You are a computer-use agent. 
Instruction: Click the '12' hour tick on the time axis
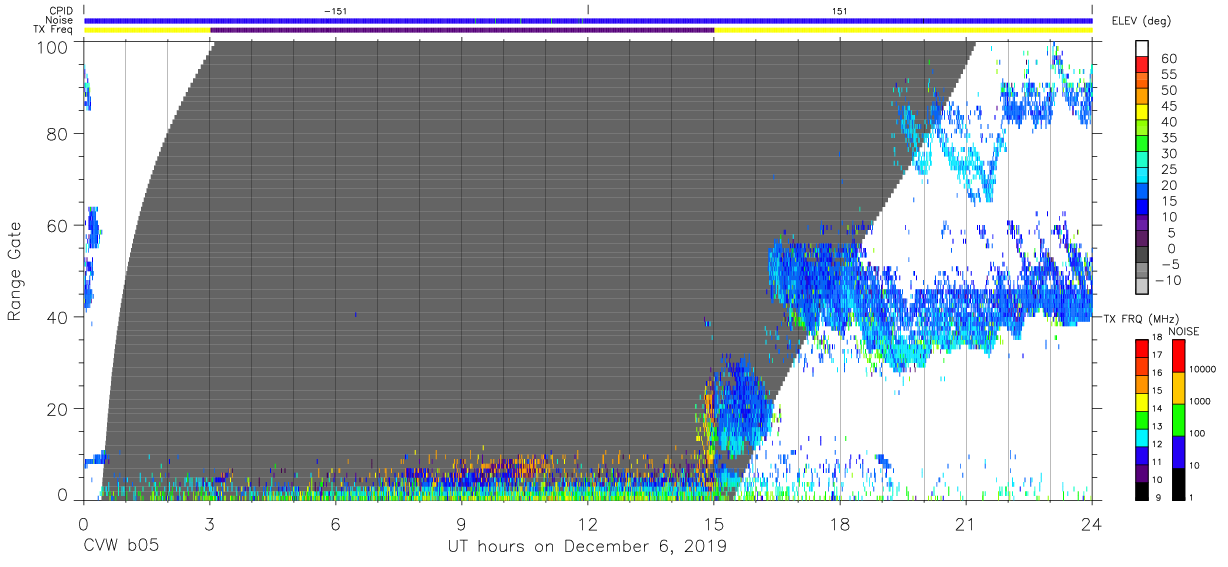588,523
